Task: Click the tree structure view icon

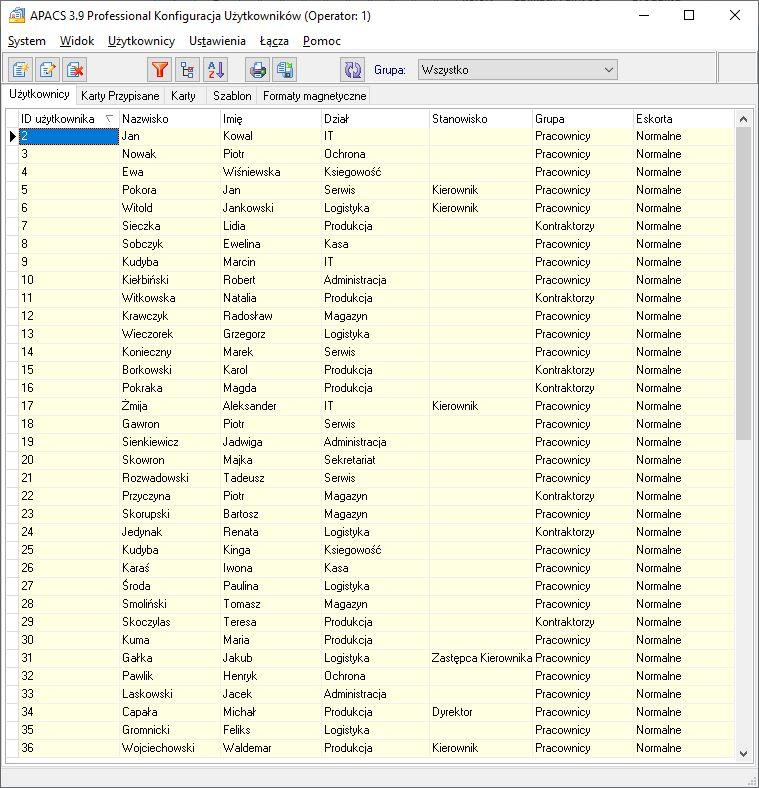Action: click(x=187, y=69)
